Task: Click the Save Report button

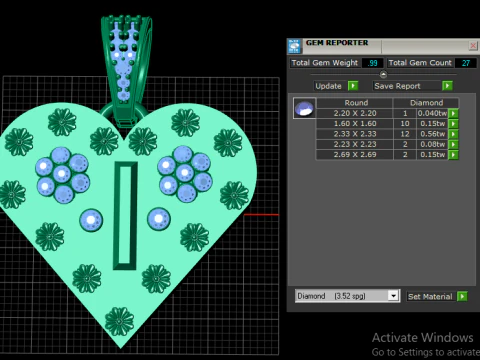Action: point(407,86)
